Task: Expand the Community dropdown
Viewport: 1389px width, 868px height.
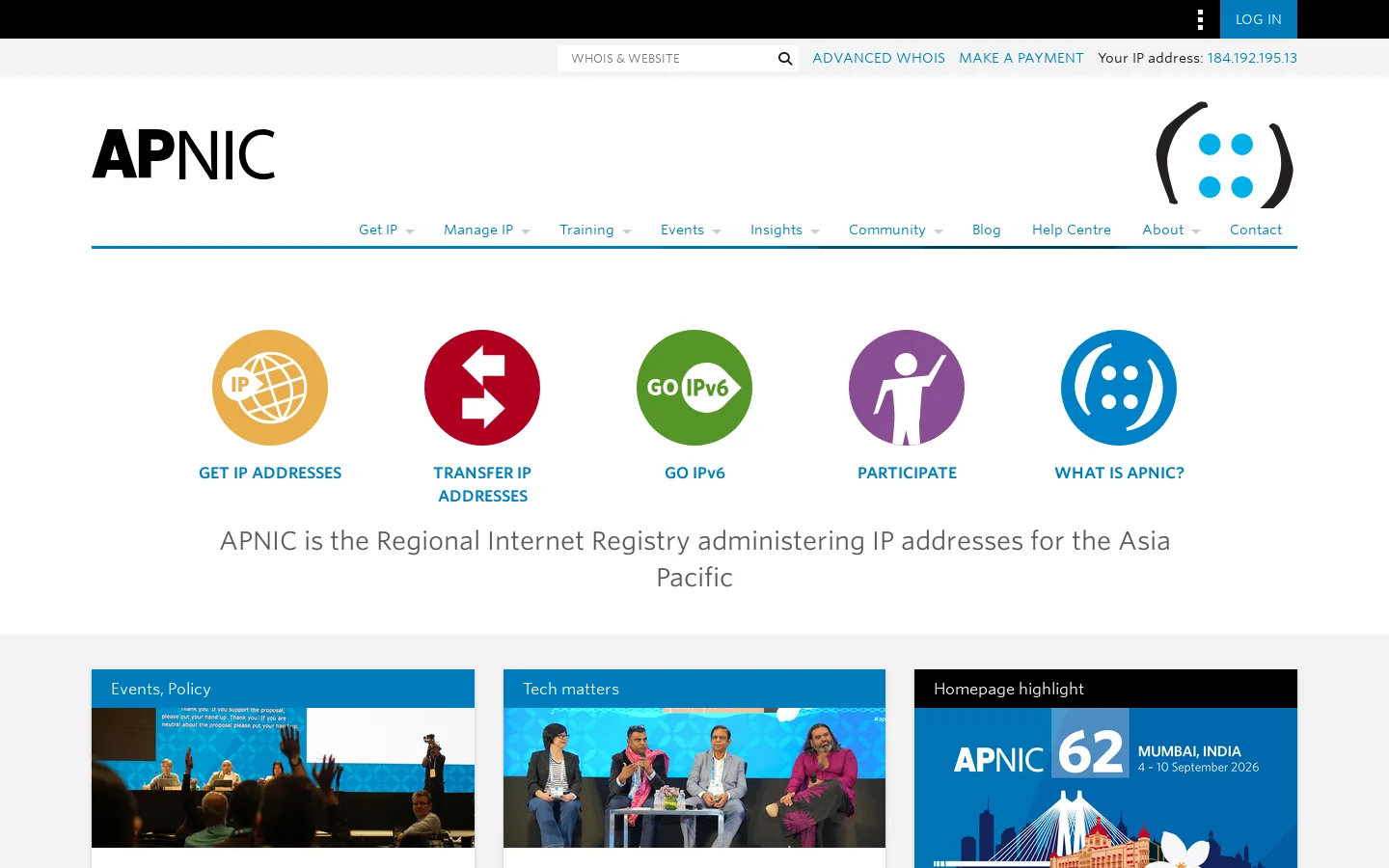Action: tap(895, 230)
